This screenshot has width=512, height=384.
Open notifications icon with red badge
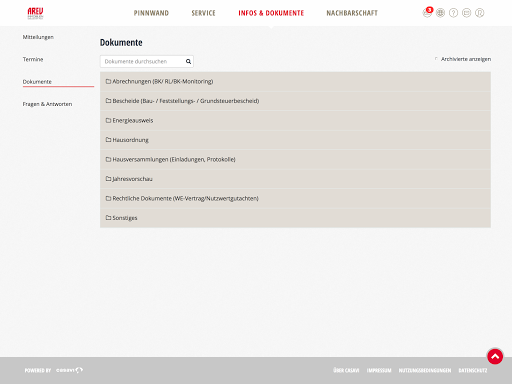pyautogui.click(x=427, y=13)
